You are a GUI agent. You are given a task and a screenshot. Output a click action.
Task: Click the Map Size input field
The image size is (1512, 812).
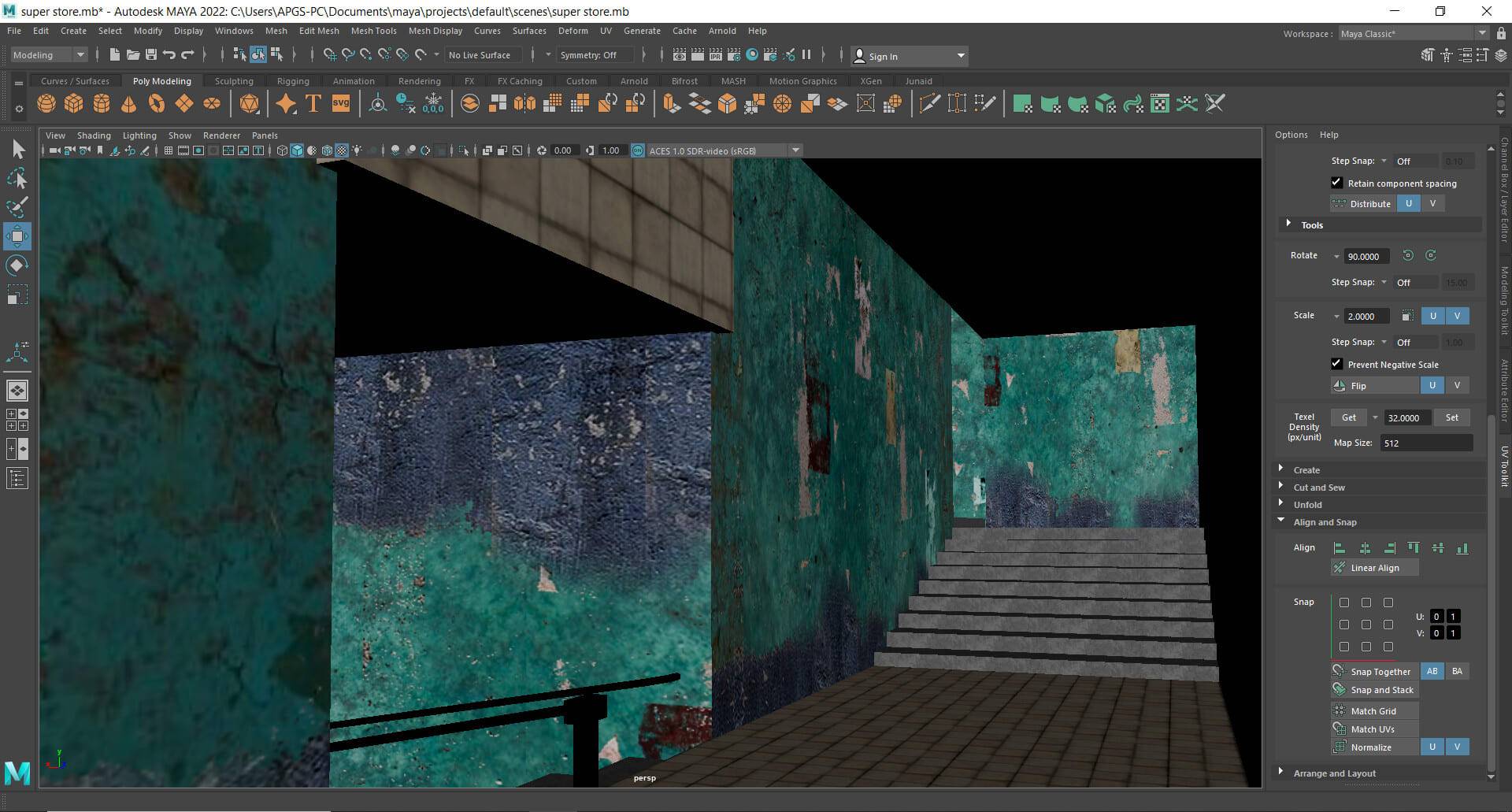click(1426, 443)
